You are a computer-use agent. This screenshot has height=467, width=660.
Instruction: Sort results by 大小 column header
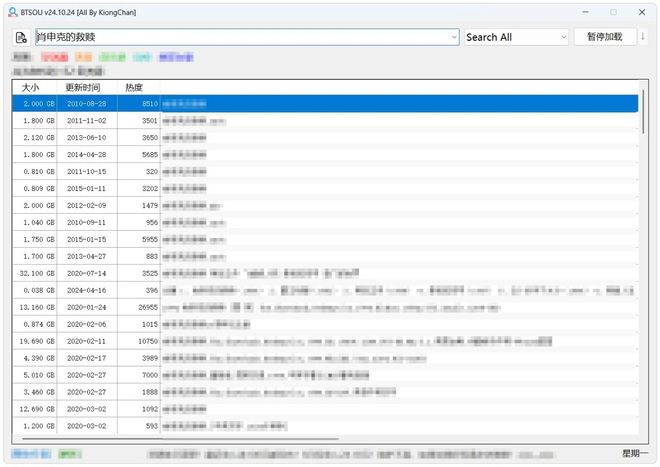pos(31,87)
